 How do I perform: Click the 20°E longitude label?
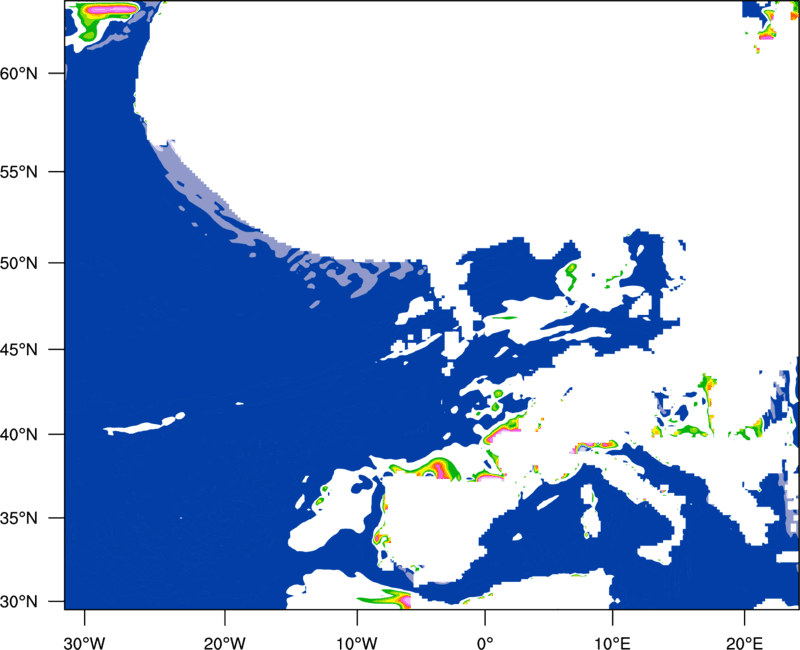pos(744,643)
